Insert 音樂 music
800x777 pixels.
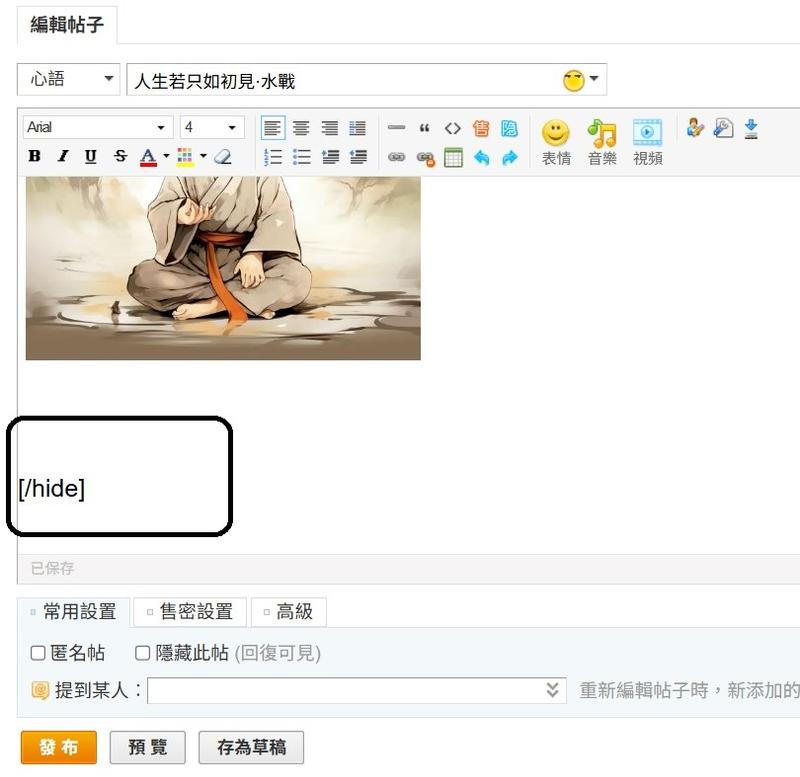click(x=602, y=143)
